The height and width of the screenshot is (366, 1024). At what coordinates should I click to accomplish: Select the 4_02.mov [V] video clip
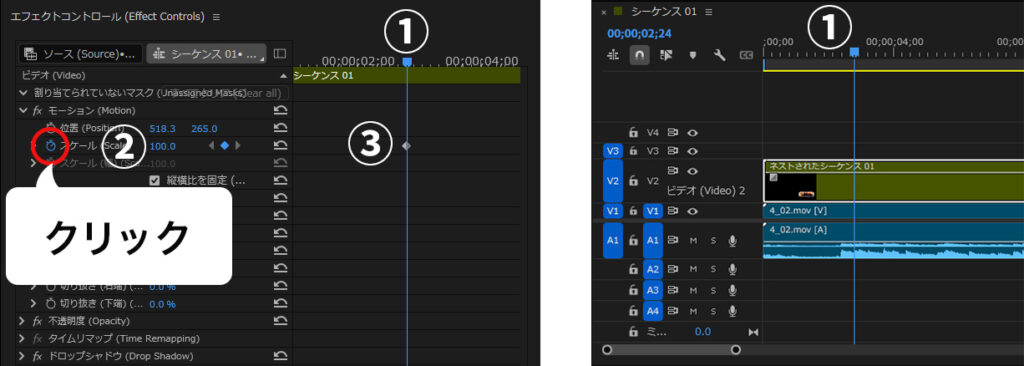click(x=893, y=211)
